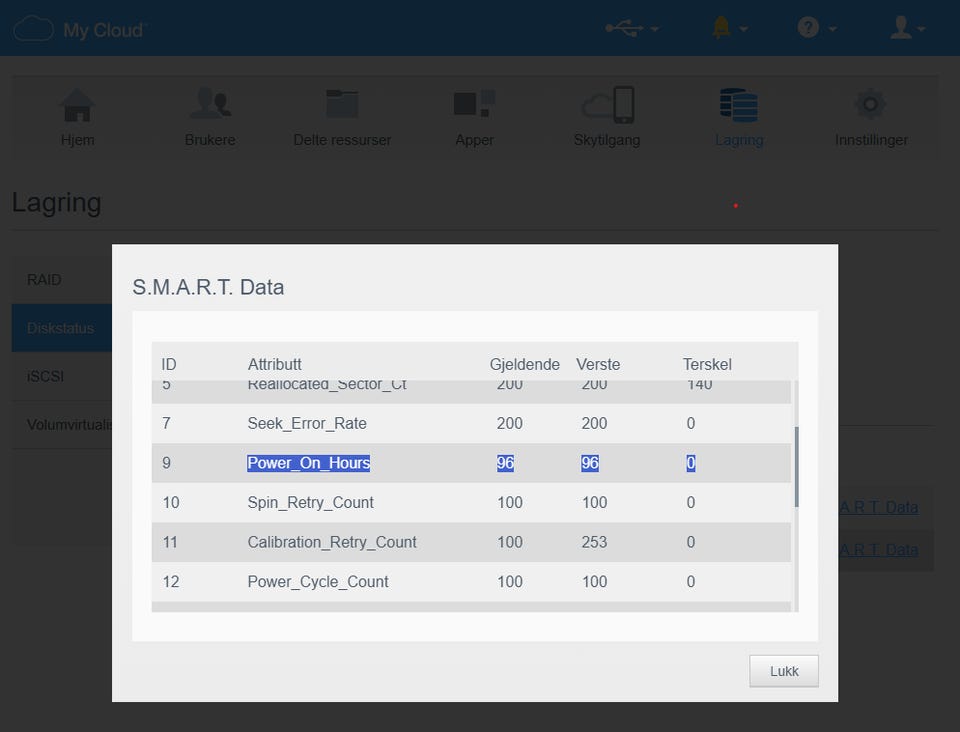Screen dimensions: 960x732
Task: Click the My Cloud logo icon
Action: coord(33,28)
